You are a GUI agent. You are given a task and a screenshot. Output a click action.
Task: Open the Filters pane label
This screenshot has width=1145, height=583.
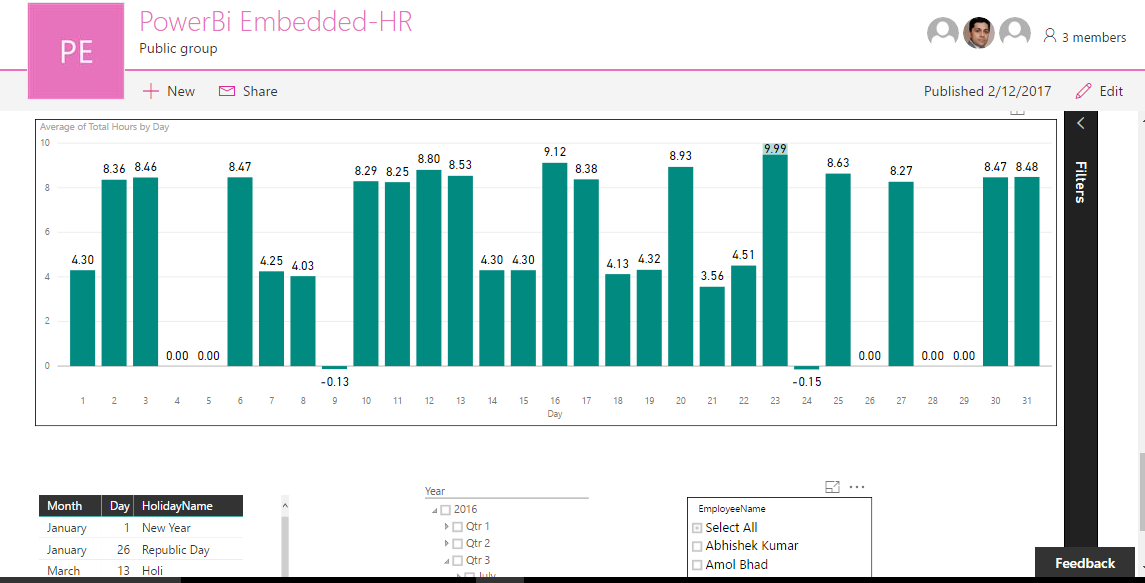(x=1081, y=183)
